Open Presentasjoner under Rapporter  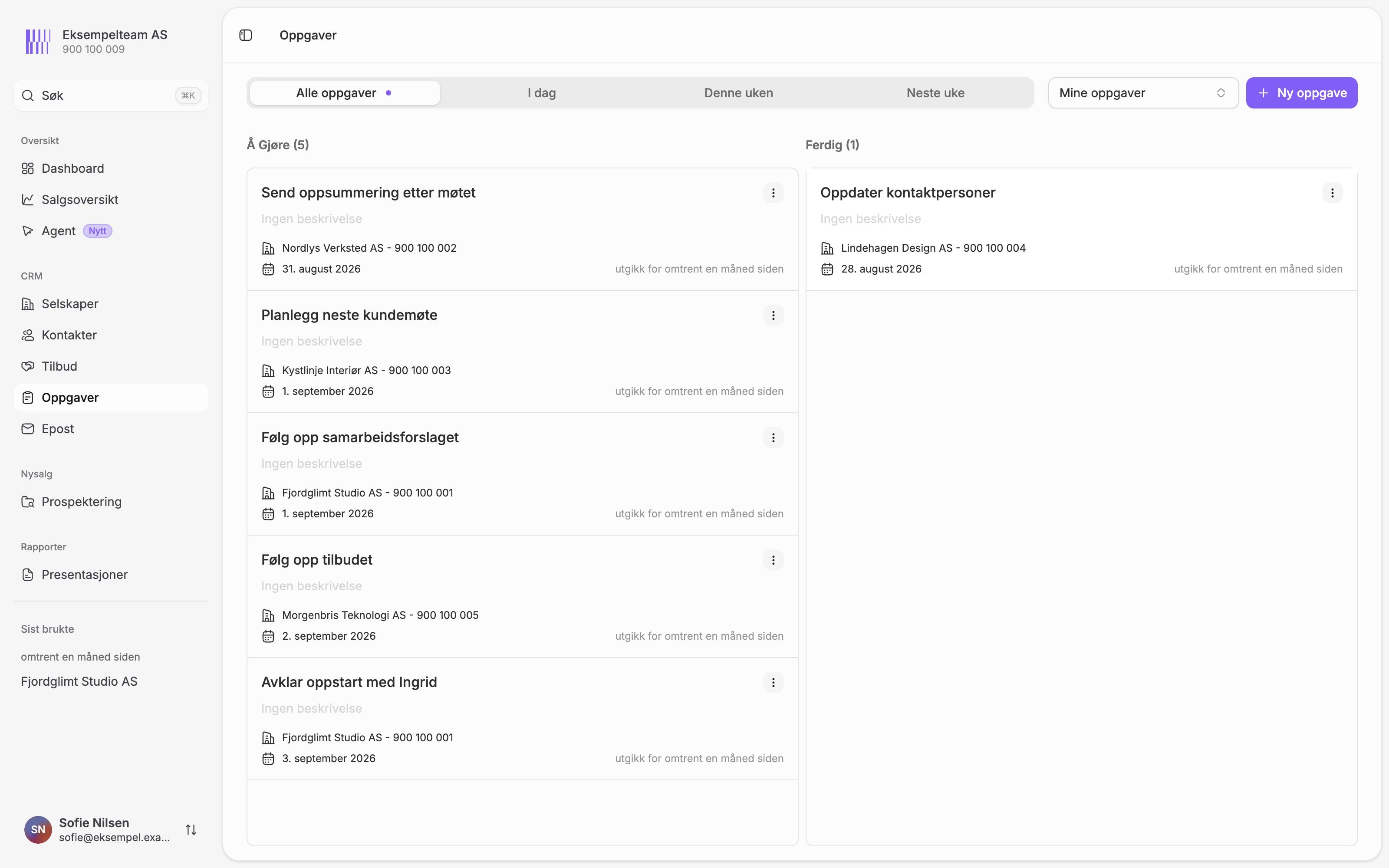point(111,575)
